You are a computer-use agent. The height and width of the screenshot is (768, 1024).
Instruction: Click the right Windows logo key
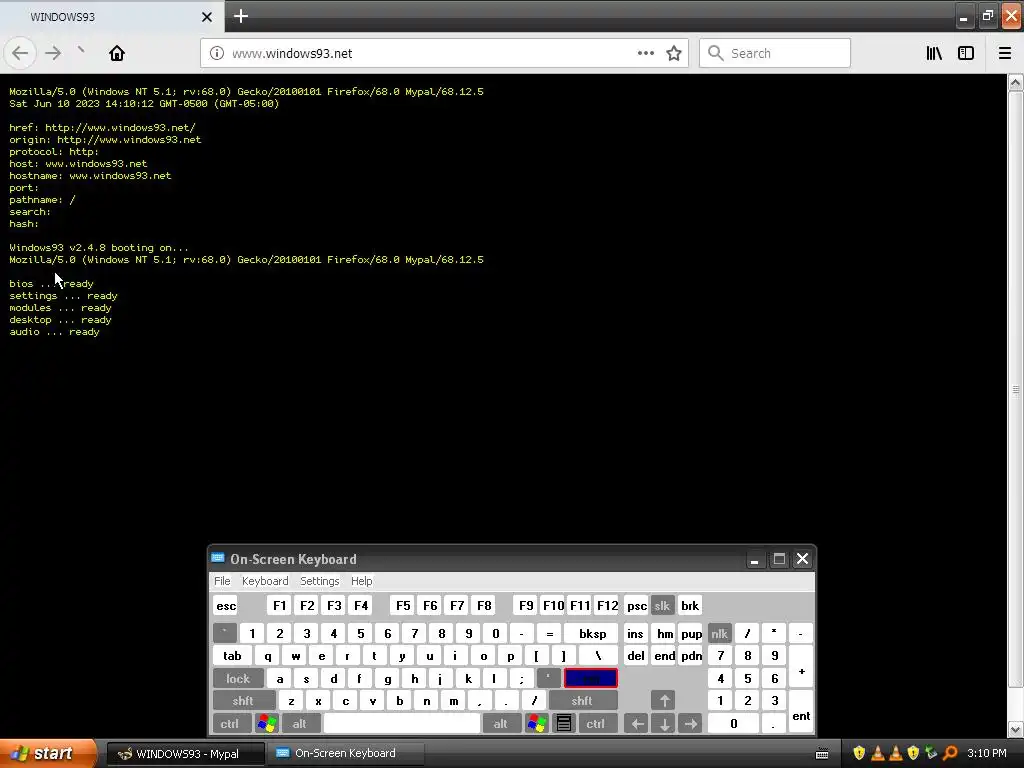[x=537, y=724]
